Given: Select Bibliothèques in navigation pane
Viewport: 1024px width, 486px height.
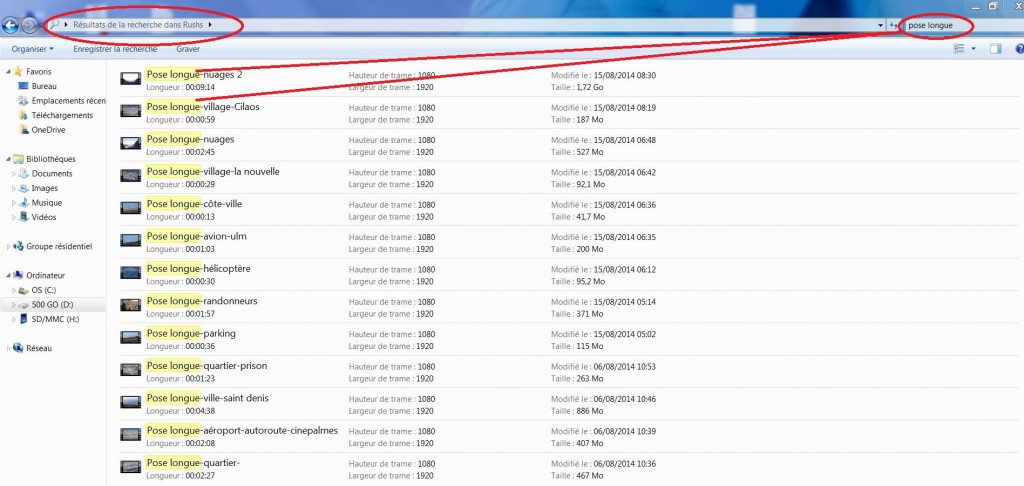Looking at the screenshot, I should click(x=51, y=159).
